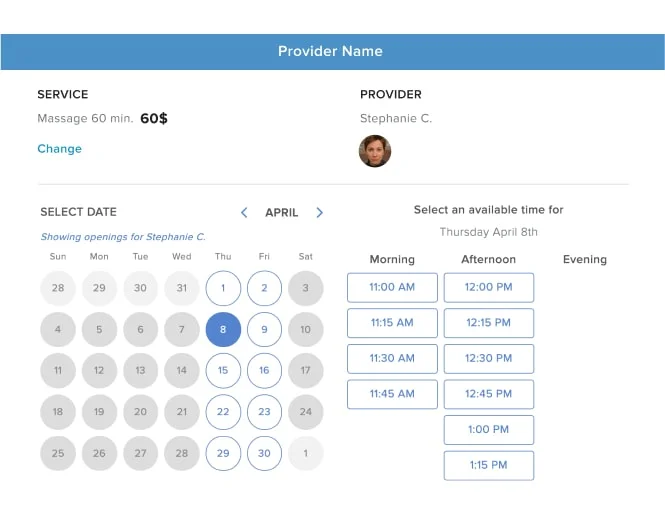Pick April 22 date
The image size is (665, 520).
tap(223, 412)
